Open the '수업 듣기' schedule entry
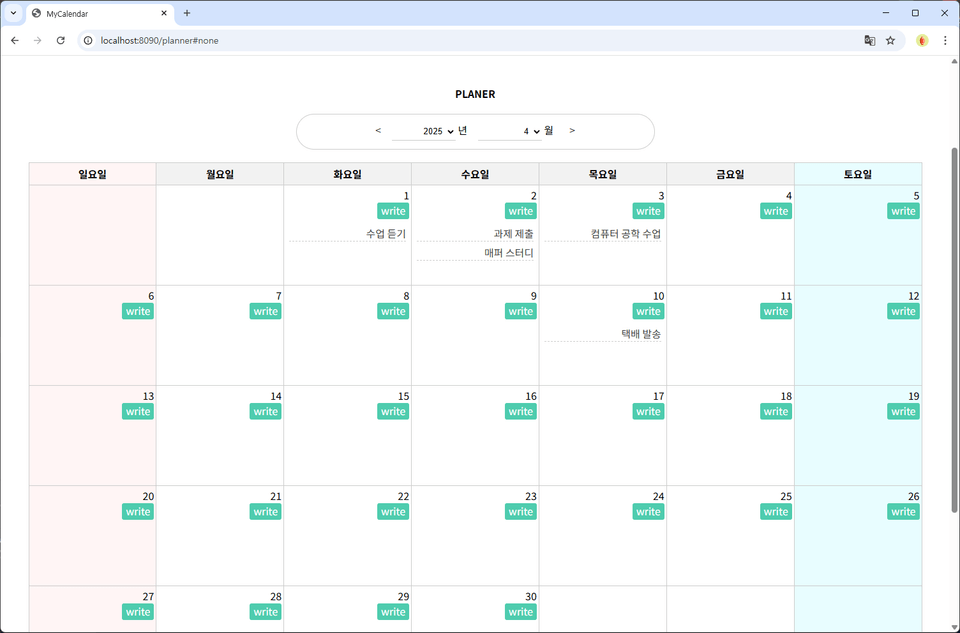 (x=386, y=234)
